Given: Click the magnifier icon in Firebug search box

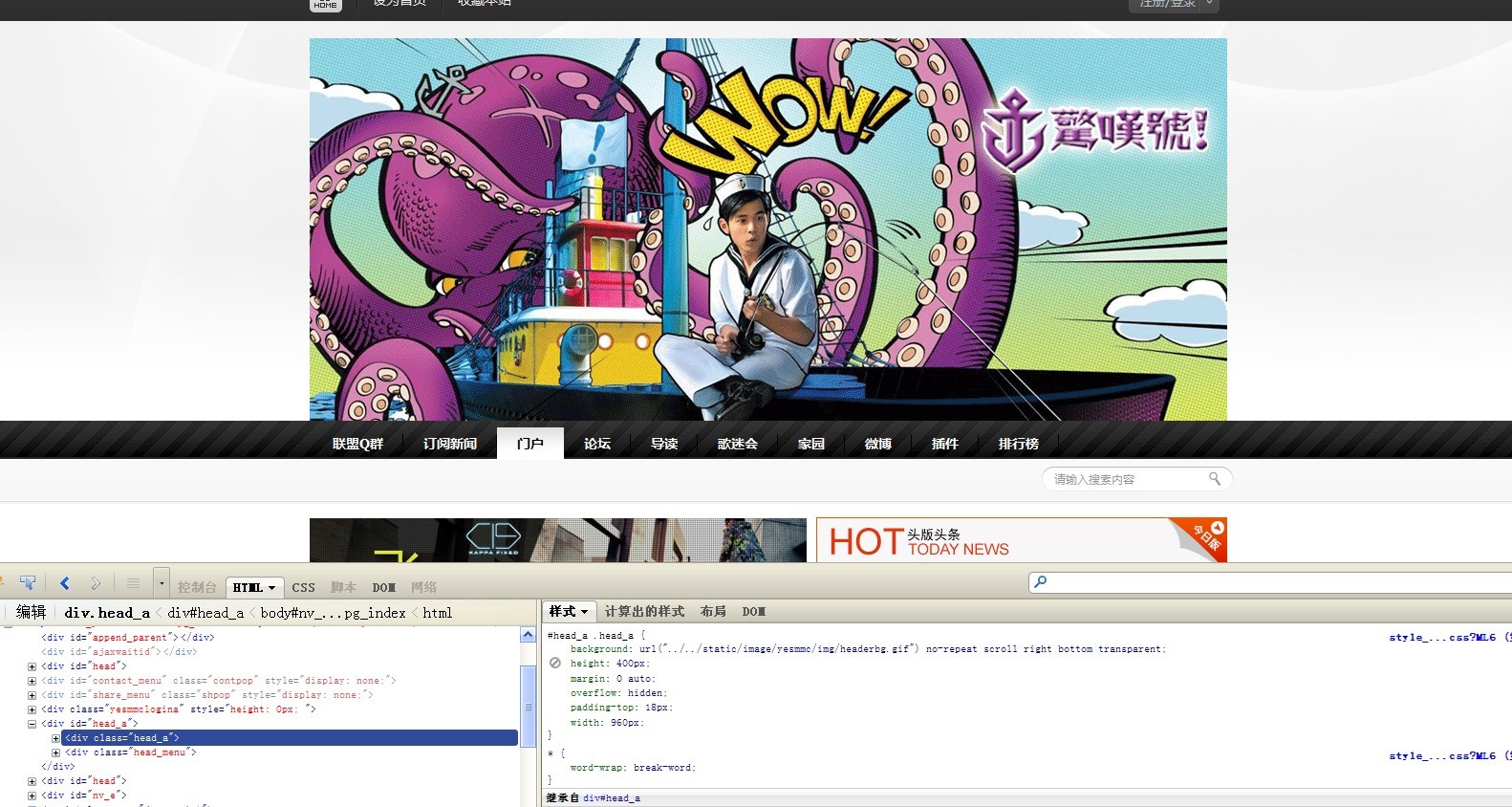Looking at the screenshot, I should [1041, 581].
